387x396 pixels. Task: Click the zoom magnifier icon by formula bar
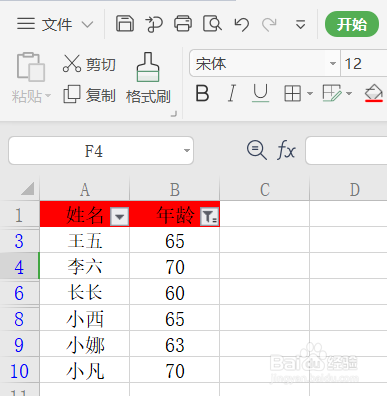257,150
